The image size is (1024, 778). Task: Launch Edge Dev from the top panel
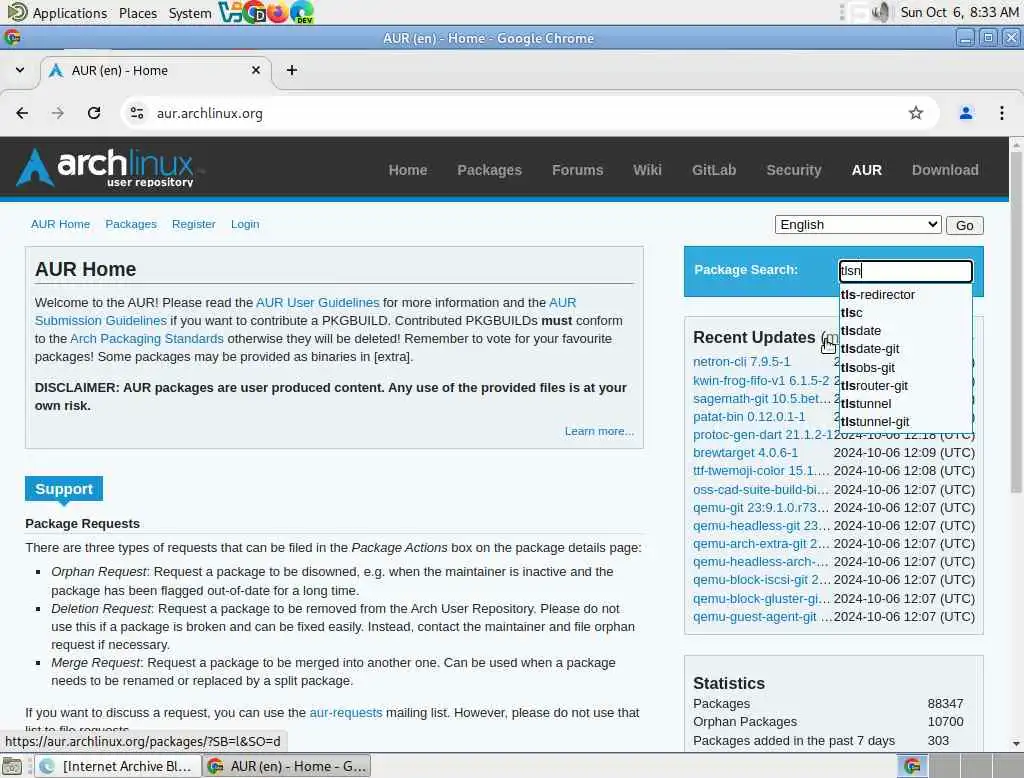click(x=302, y=12)
